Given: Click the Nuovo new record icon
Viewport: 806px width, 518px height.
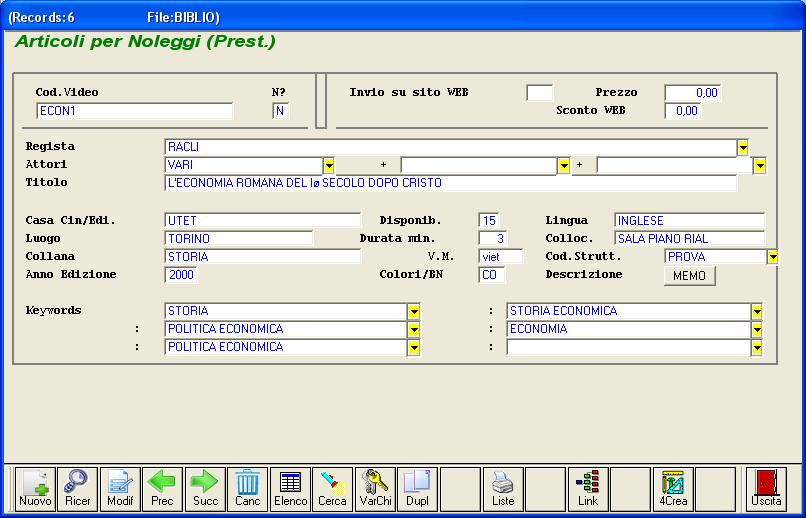Looking at the screenshot, I should coord(35,490).
